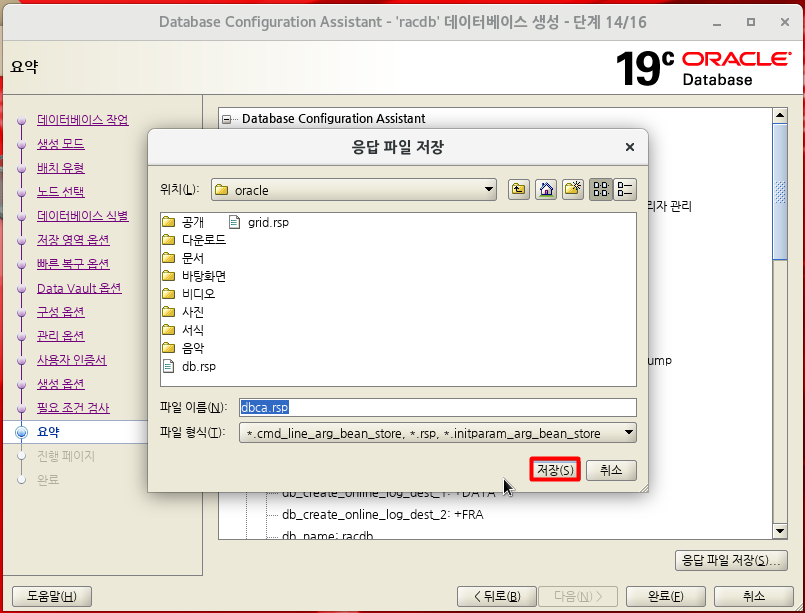805x613 pixels.
Task: Open the 빠른 복구 옵션 step link
Action: click(x=73, y=264)
